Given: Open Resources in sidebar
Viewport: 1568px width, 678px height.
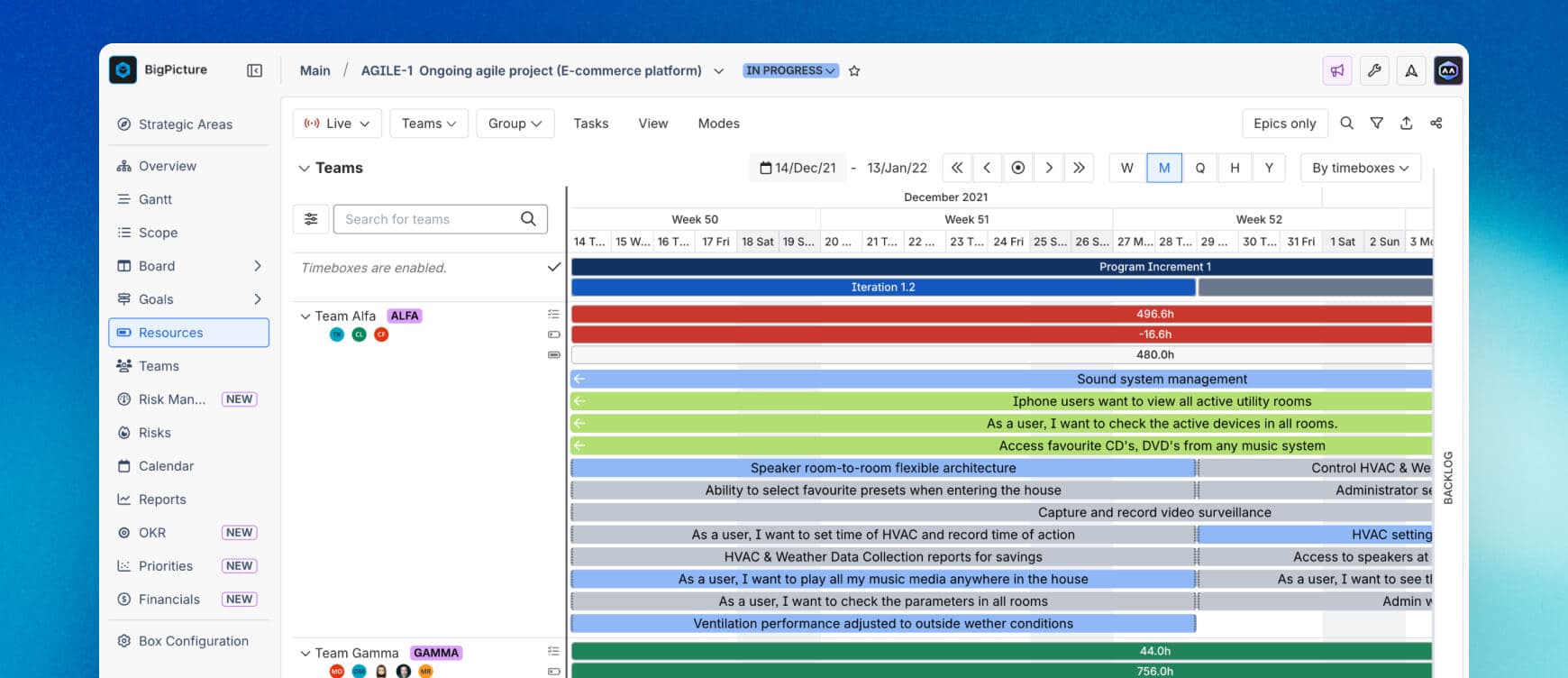Looking at the screenshot, I should click(189, 333).
